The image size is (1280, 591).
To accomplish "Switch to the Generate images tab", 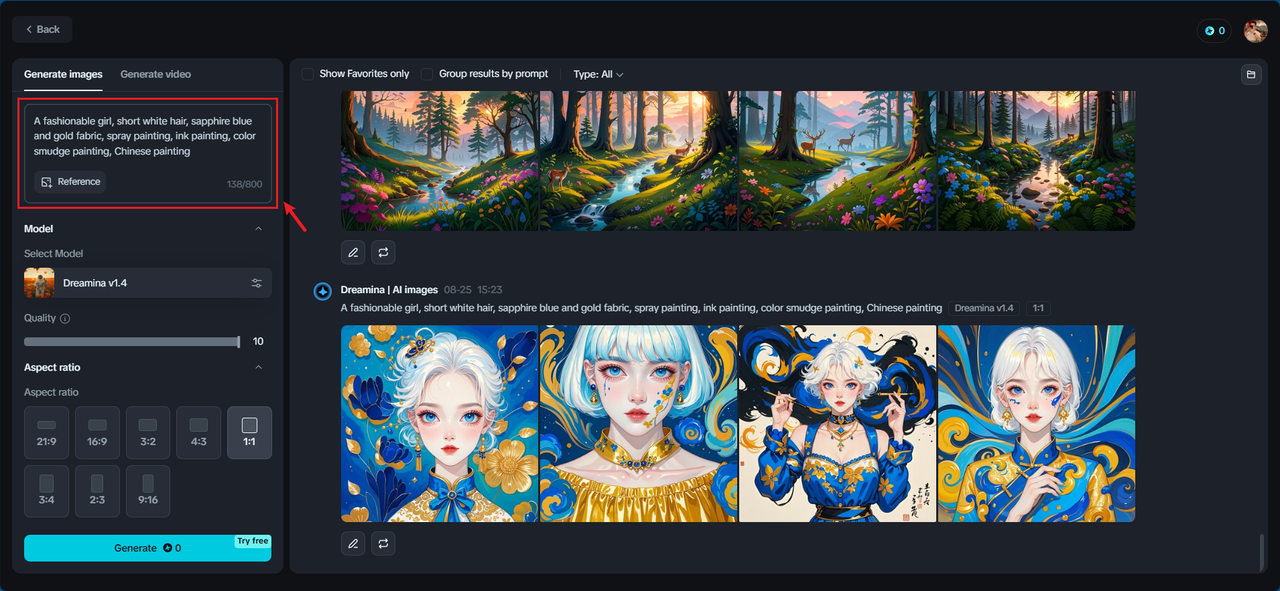I will (x=63, y=74).
